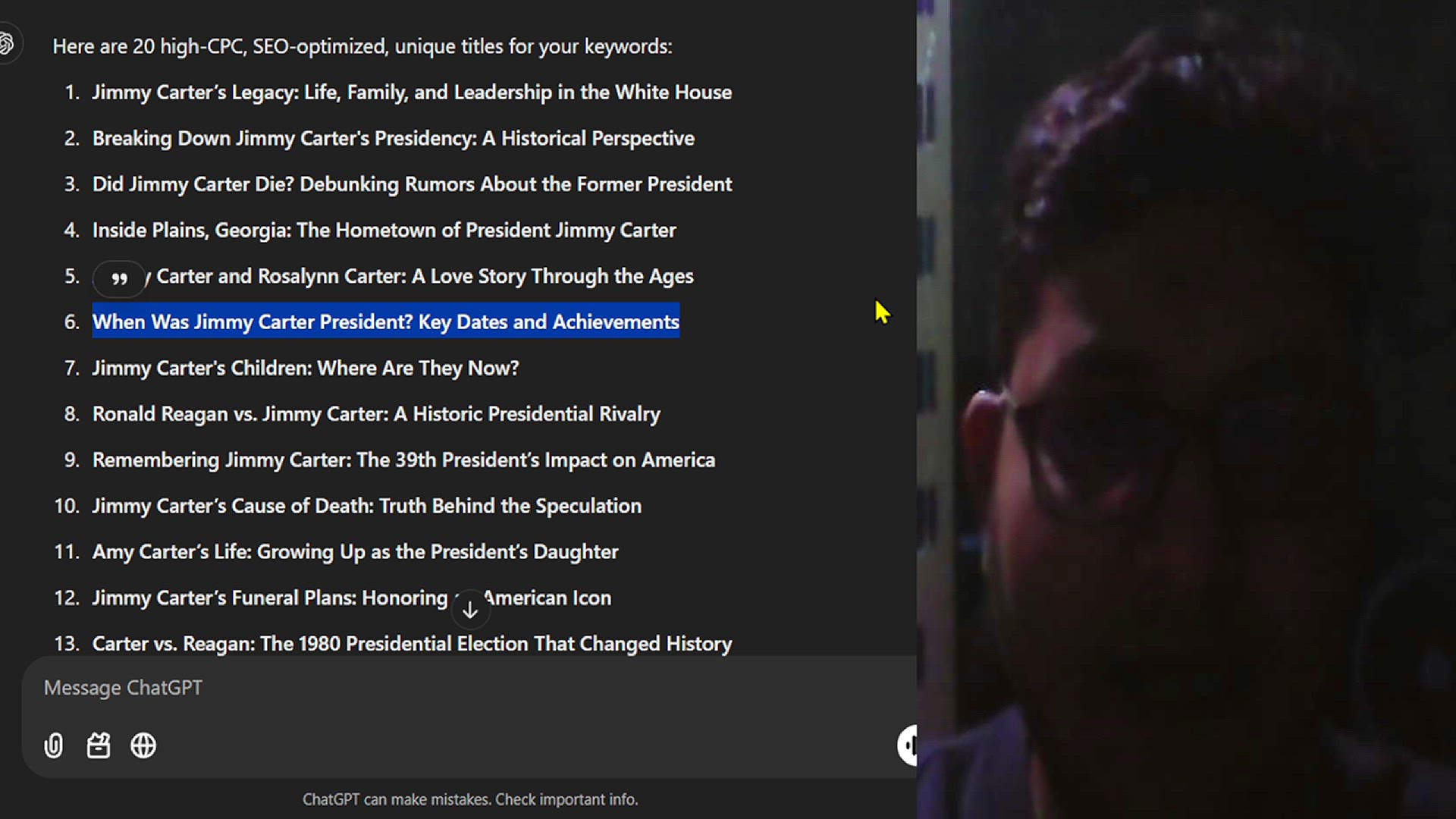Viewport: 1456px width, 819px height.
Task: Open the toolbox icon in the message bar
Action: [x=99, y=745]
